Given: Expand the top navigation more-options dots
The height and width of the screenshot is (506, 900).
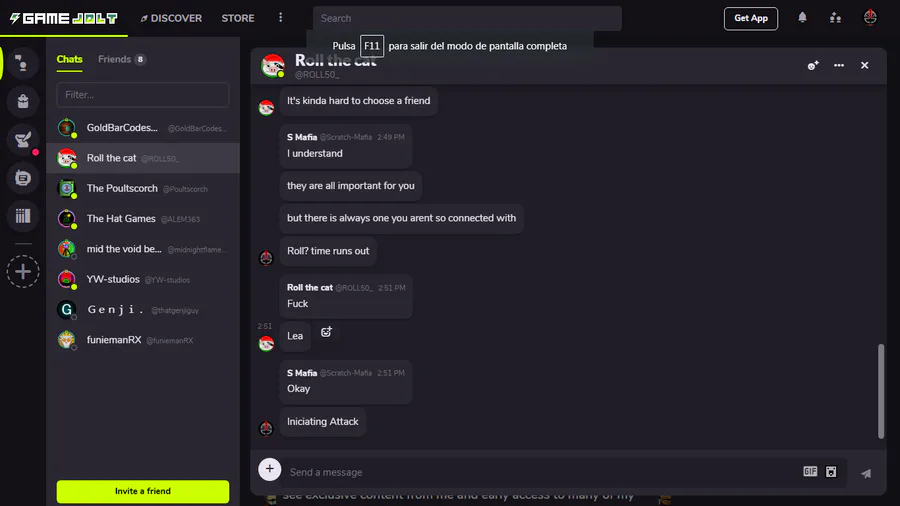Looking at the screenshot, I should (281, 18).
